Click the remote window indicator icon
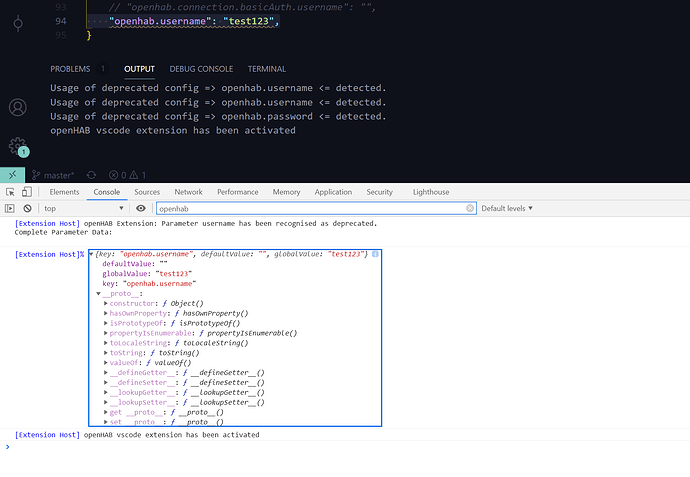690x477 pixels. 11,175
